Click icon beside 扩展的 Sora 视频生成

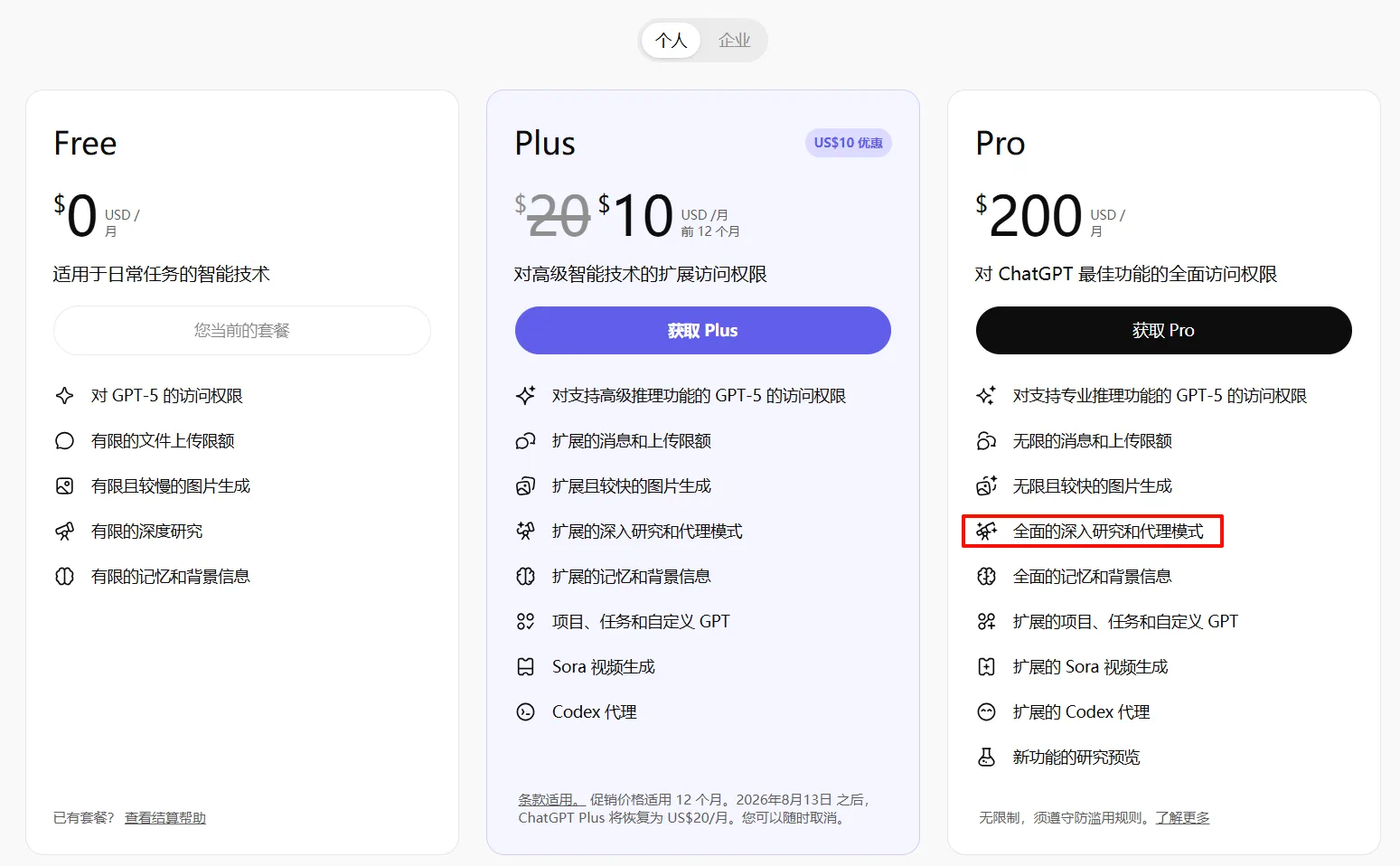tap(987, 667)
